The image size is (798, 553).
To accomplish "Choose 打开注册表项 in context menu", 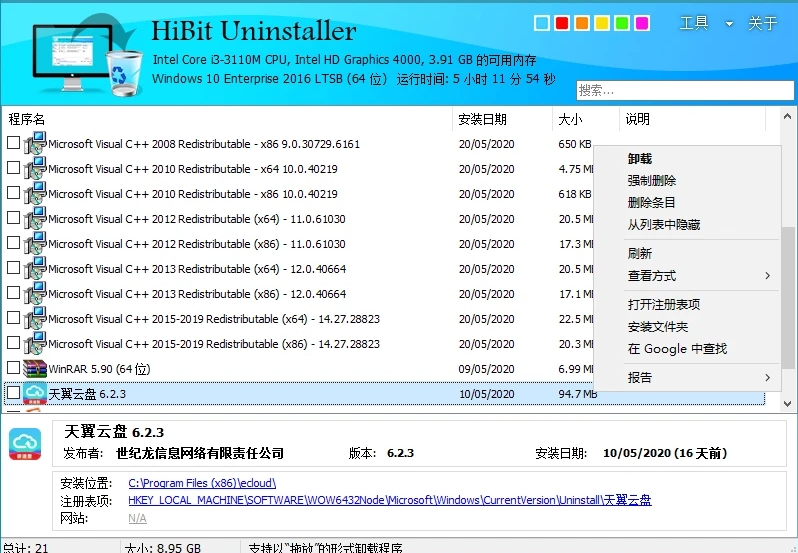I will point(664,304).
